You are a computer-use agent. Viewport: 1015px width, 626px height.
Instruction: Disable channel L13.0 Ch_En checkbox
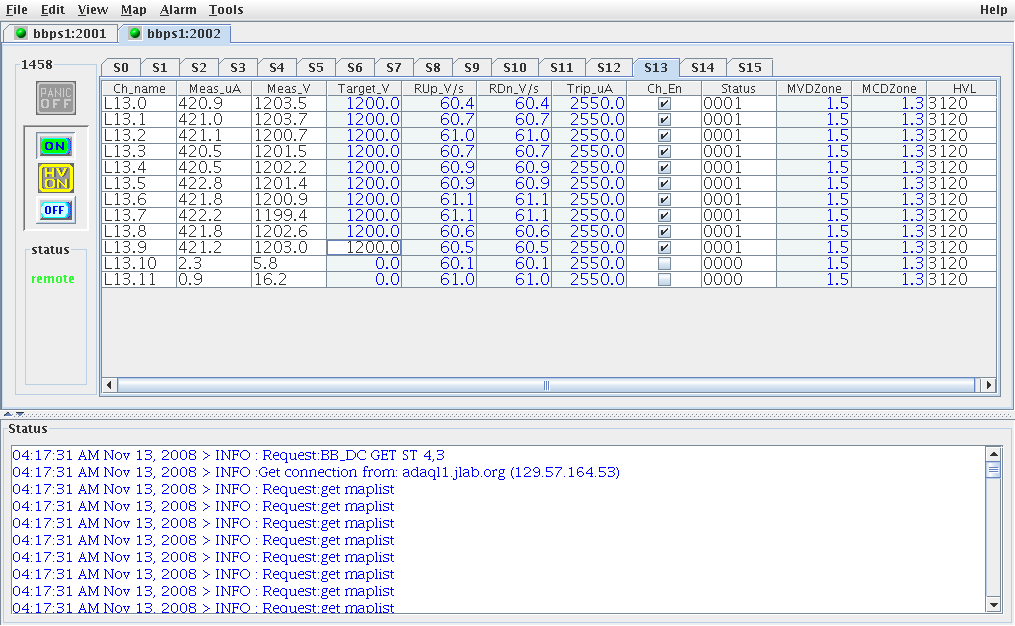tap(664, 104)
